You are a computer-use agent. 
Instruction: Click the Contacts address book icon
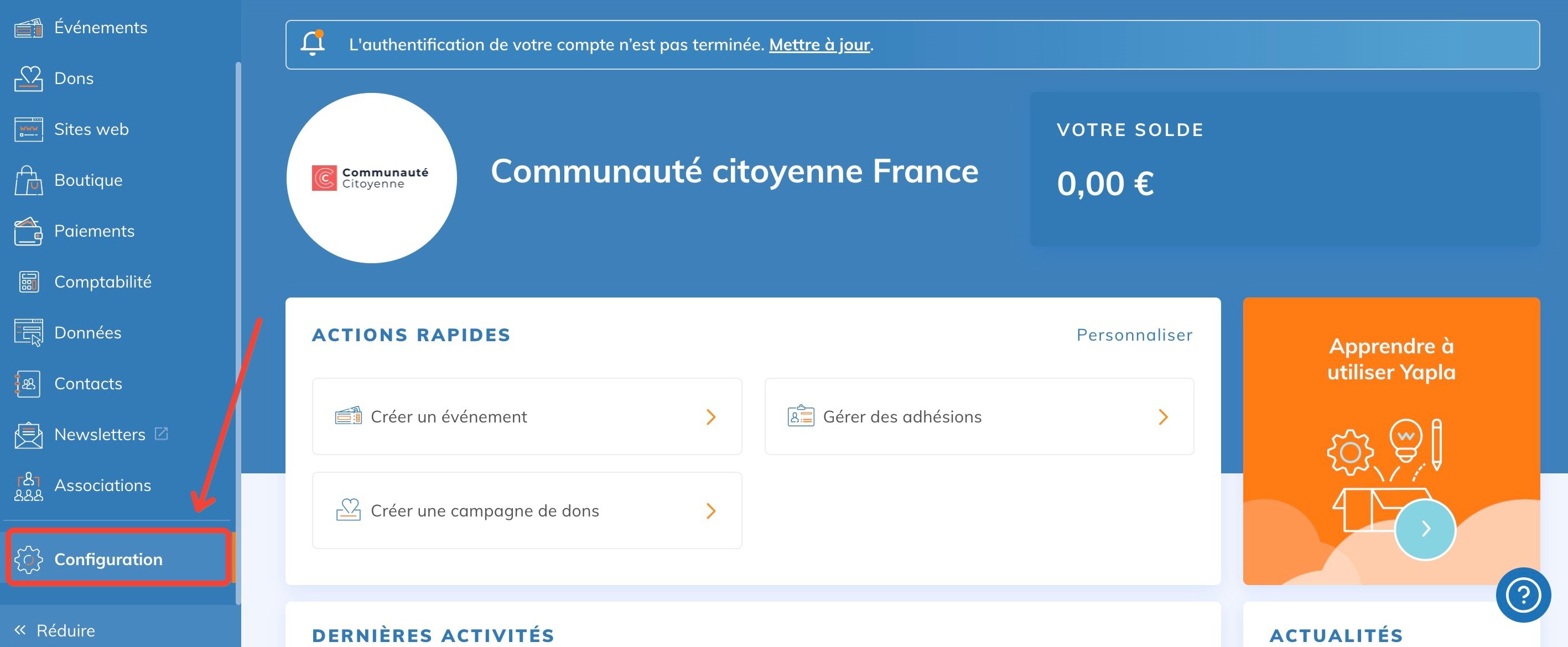tap(28, 383)
